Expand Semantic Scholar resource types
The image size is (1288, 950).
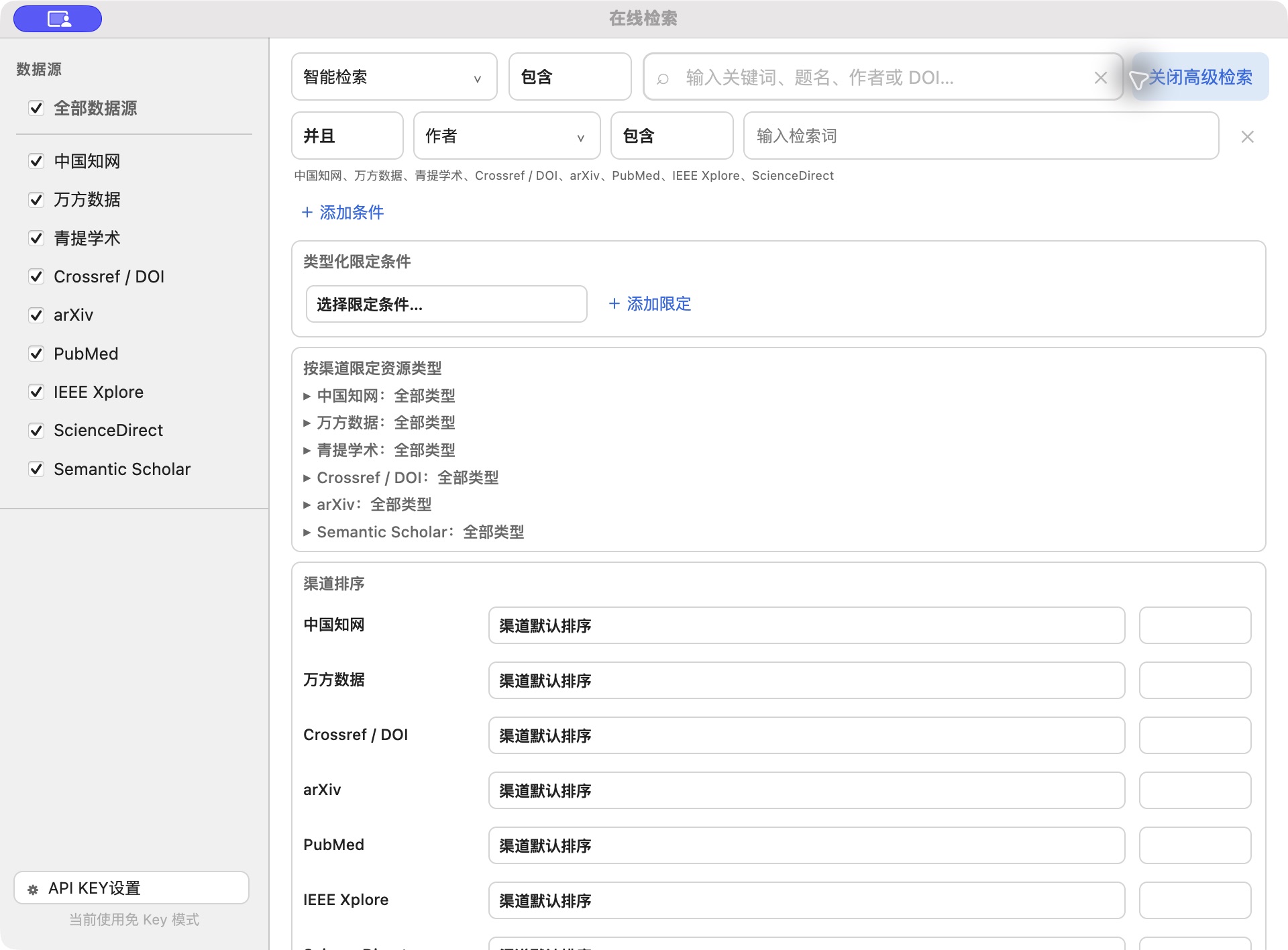(413, 532)
